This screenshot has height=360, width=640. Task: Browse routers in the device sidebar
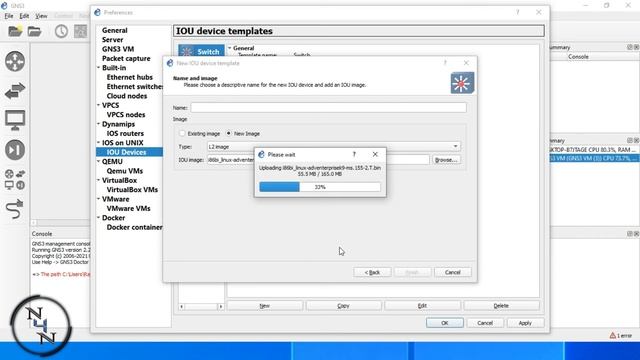[15, 61]
